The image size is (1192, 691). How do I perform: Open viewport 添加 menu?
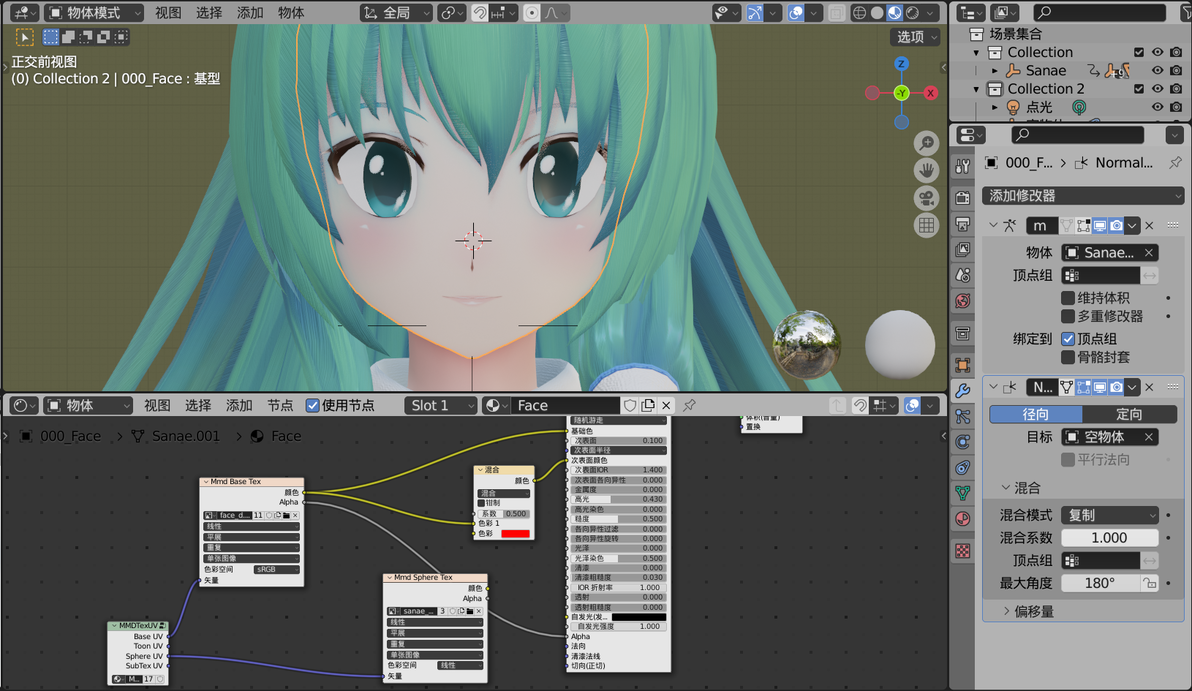tap(250, 13)
